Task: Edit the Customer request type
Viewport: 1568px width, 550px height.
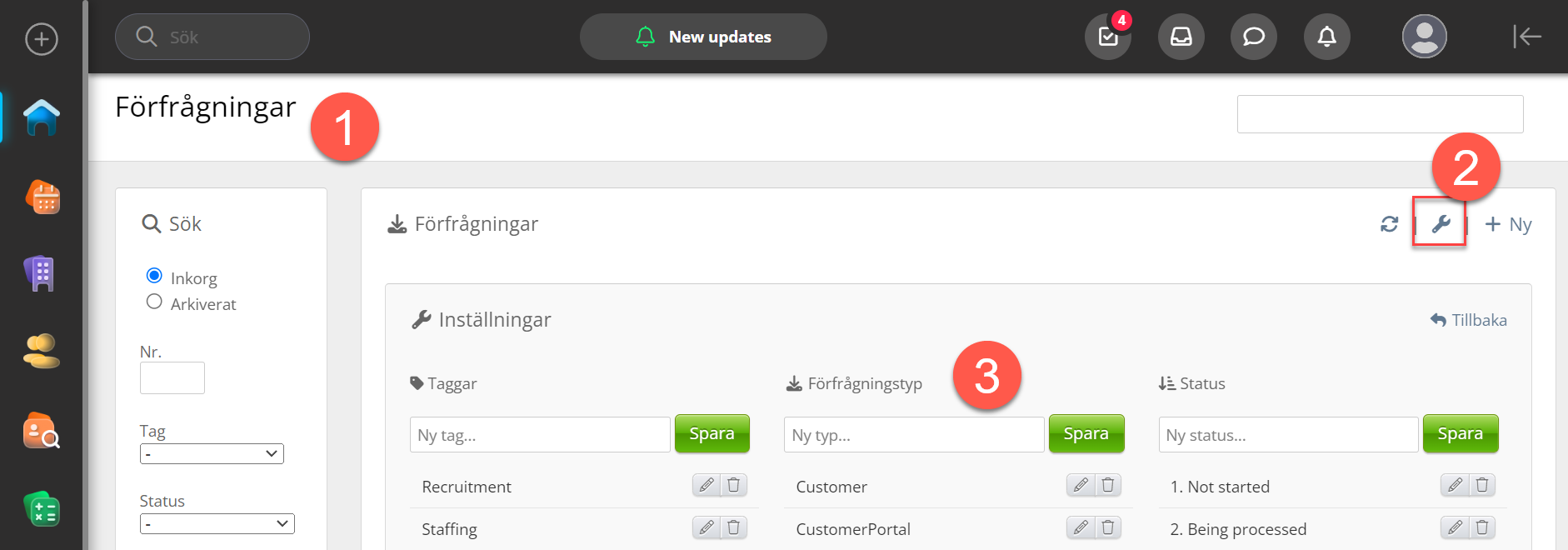Action: [x=1081, y=485]
